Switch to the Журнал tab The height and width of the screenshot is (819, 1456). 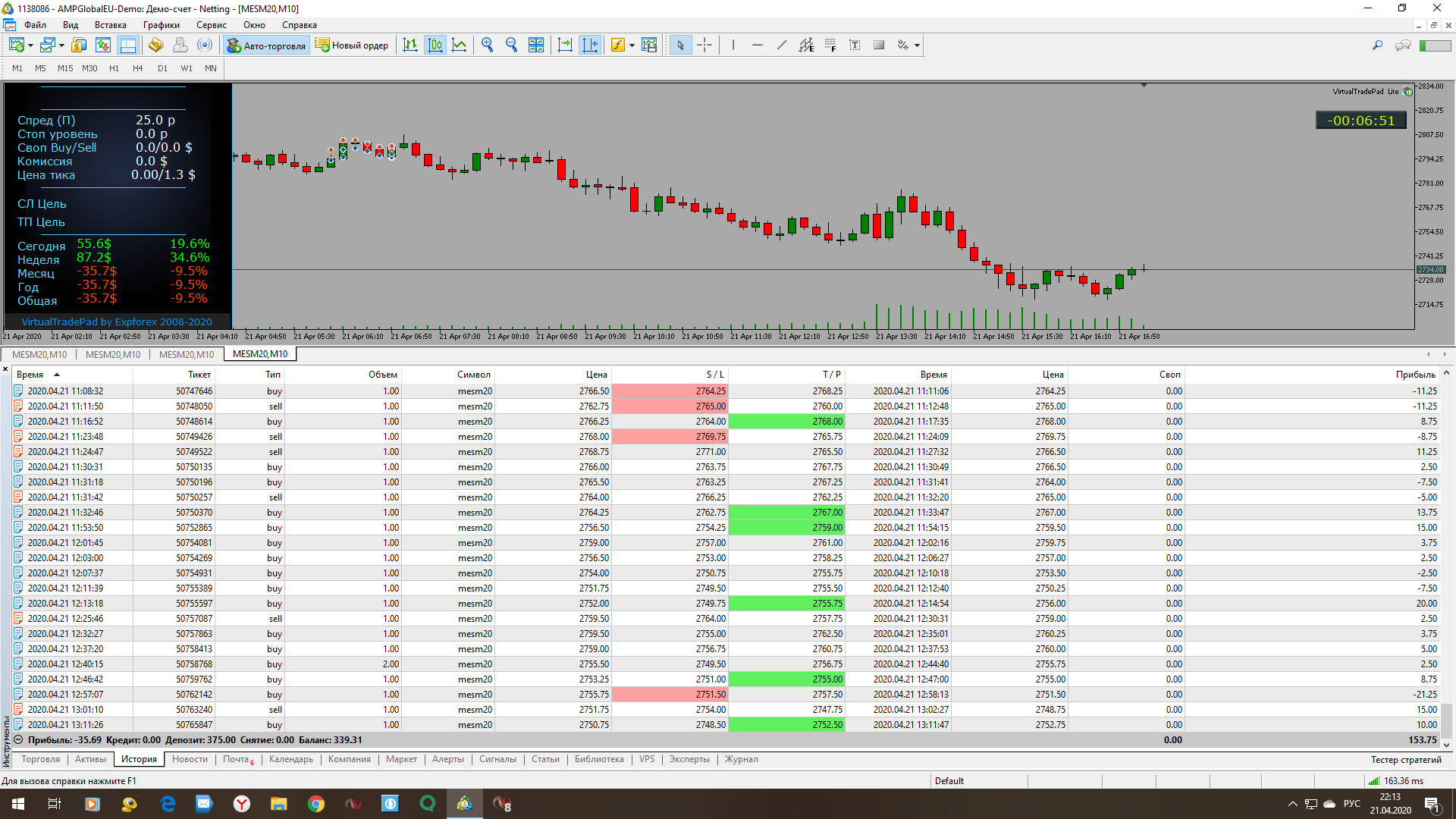coord(741,759)
